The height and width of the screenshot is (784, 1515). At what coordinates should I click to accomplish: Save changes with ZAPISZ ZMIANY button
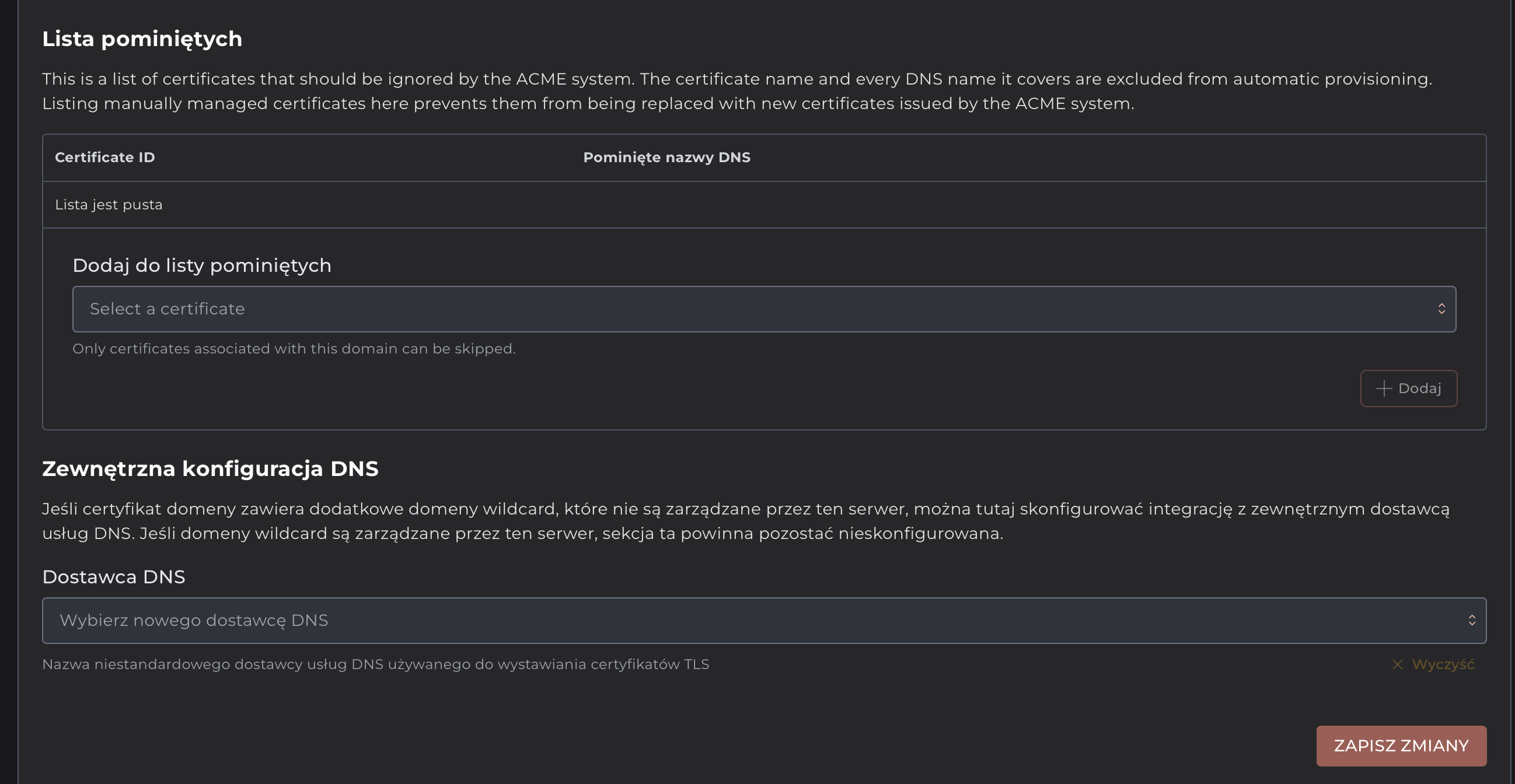[x=1401, y=746]
